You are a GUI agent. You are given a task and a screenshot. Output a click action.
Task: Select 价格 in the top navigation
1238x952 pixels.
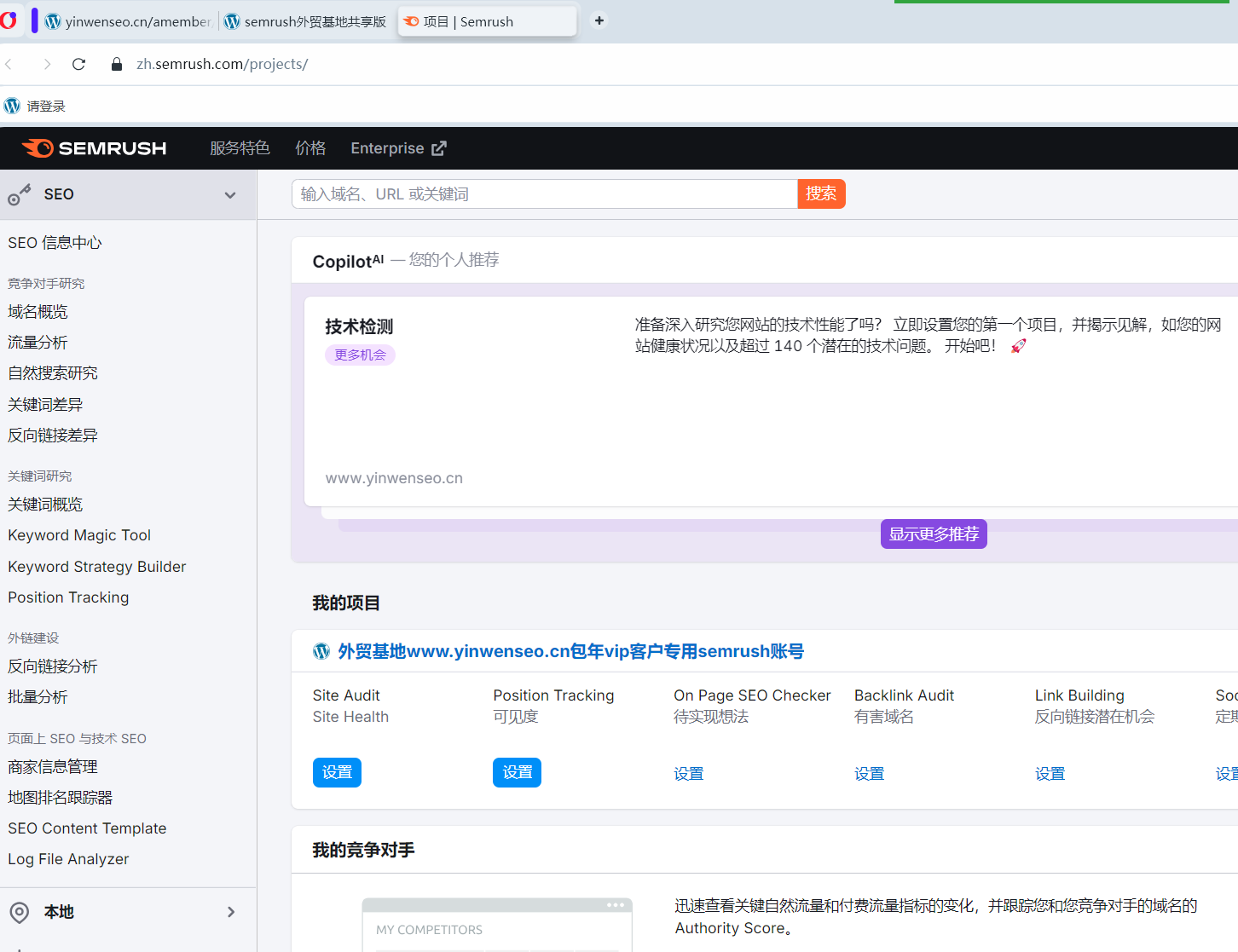[x=310, y=147]
